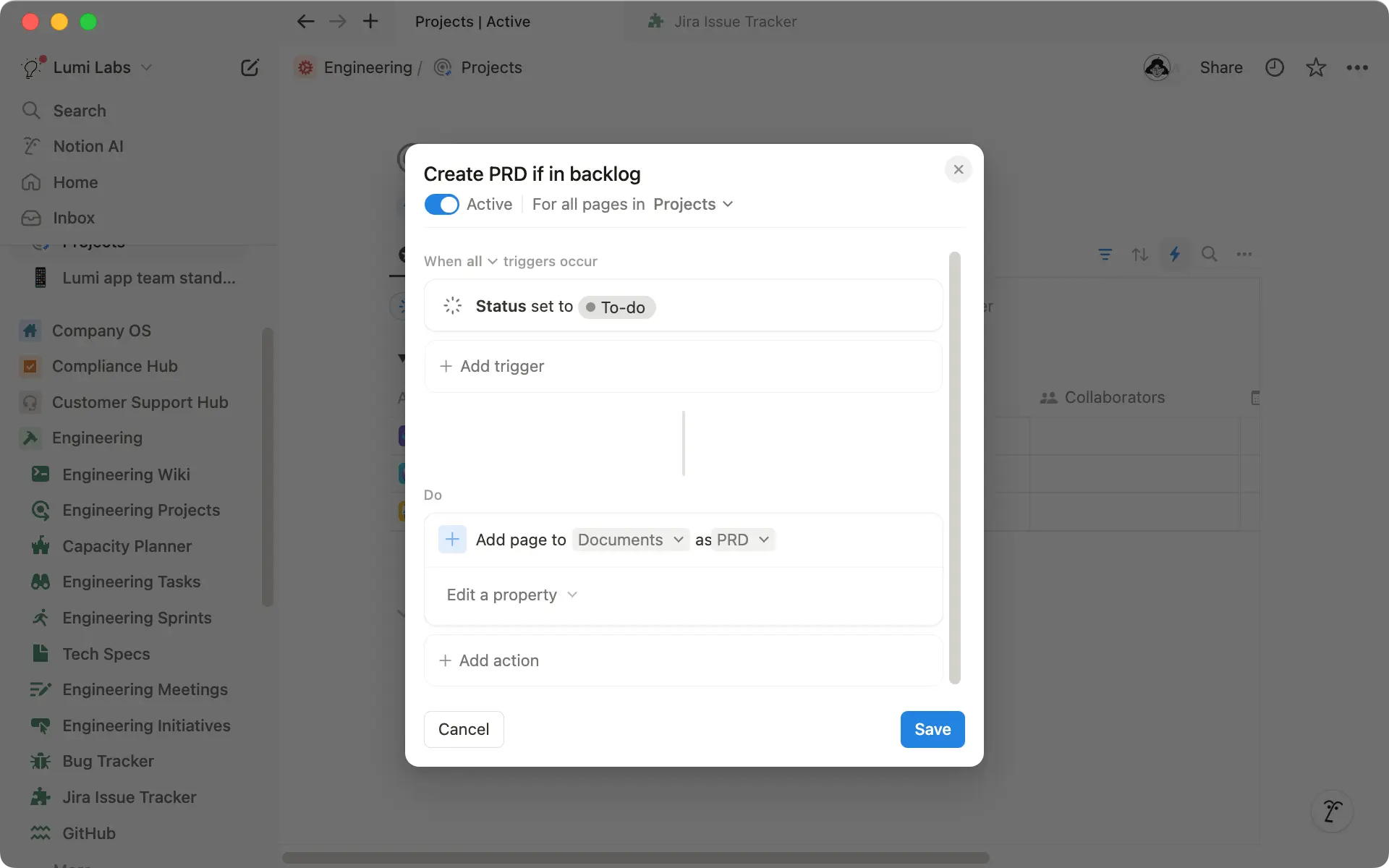Open the sort icon above the database
The image size is (1389, 868).
click(x=1139, y=254)
